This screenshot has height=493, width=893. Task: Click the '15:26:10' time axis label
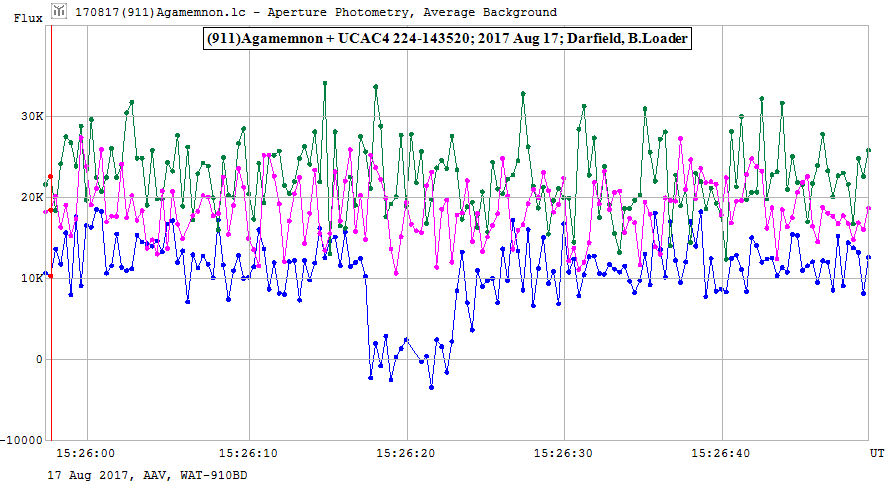[248, 454]
